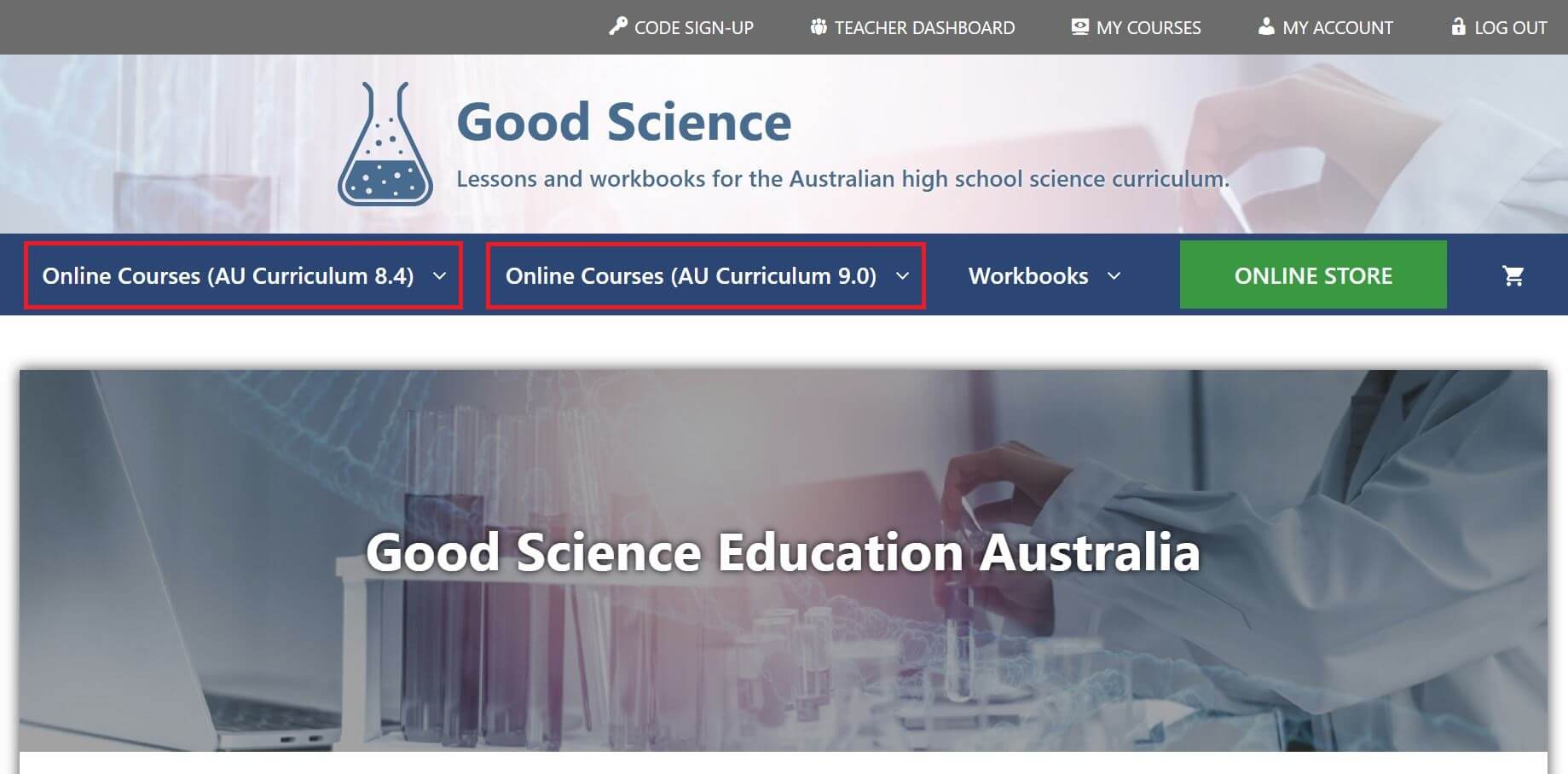This screenshot has height=774, width=1568.
Task: Select the Teacher Dashboard dashboard icon
Action: coord(819,26)
